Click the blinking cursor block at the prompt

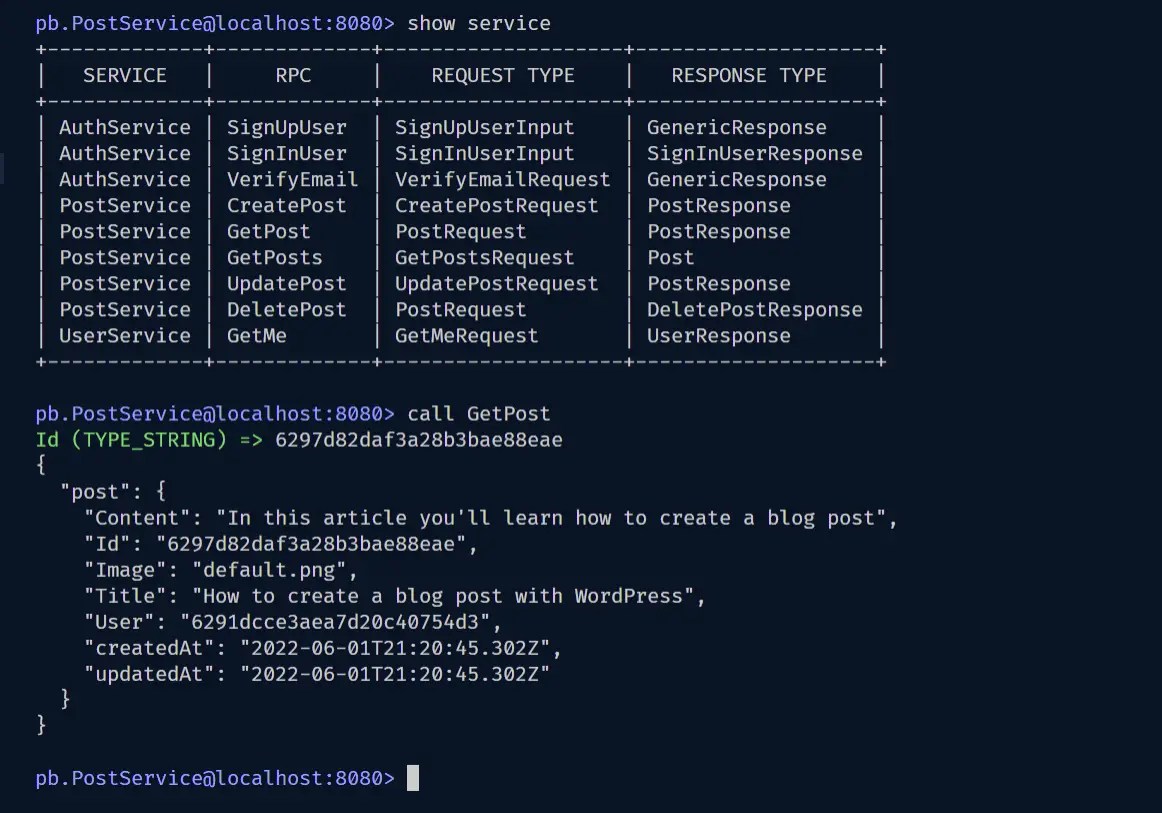tap(411, 778)
